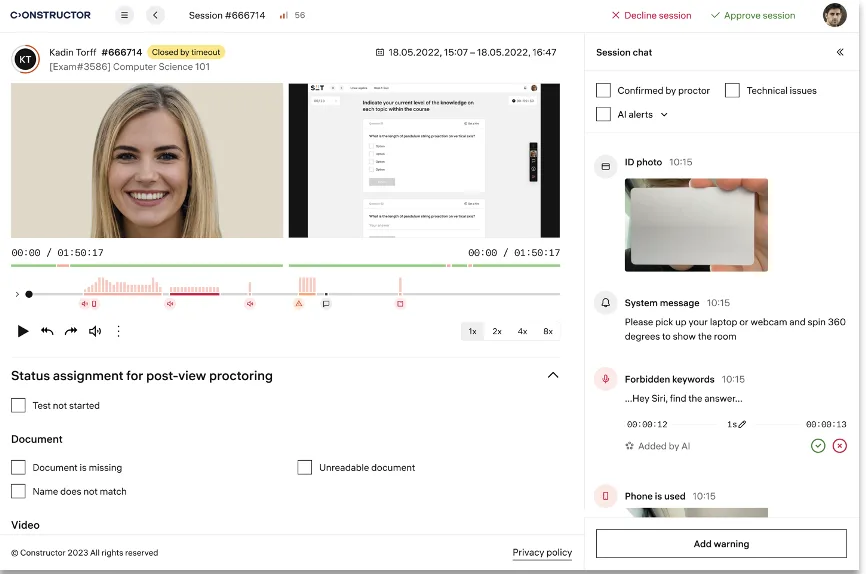Tick Document is missing checkbox

[18, 467]
